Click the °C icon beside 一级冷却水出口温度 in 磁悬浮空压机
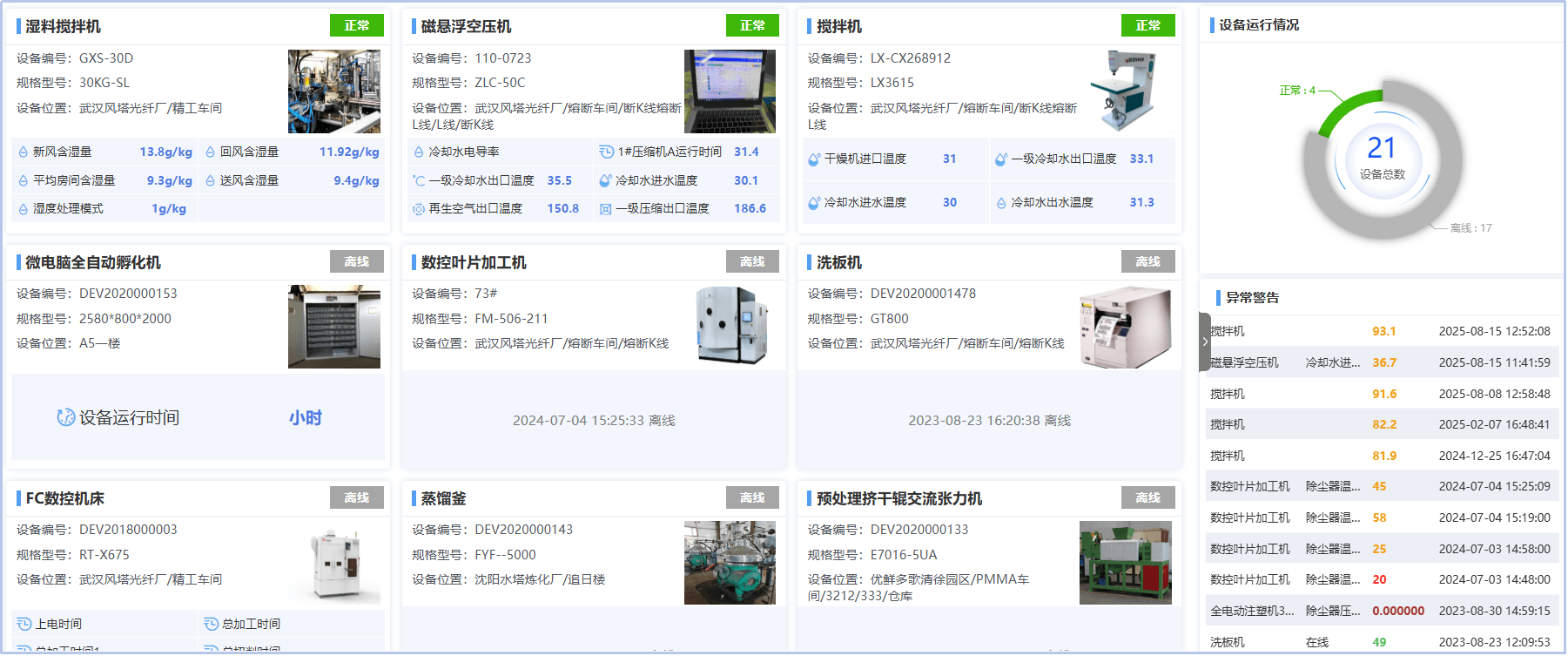Screen dimensions: 1568x656 (x=419, y=181)
